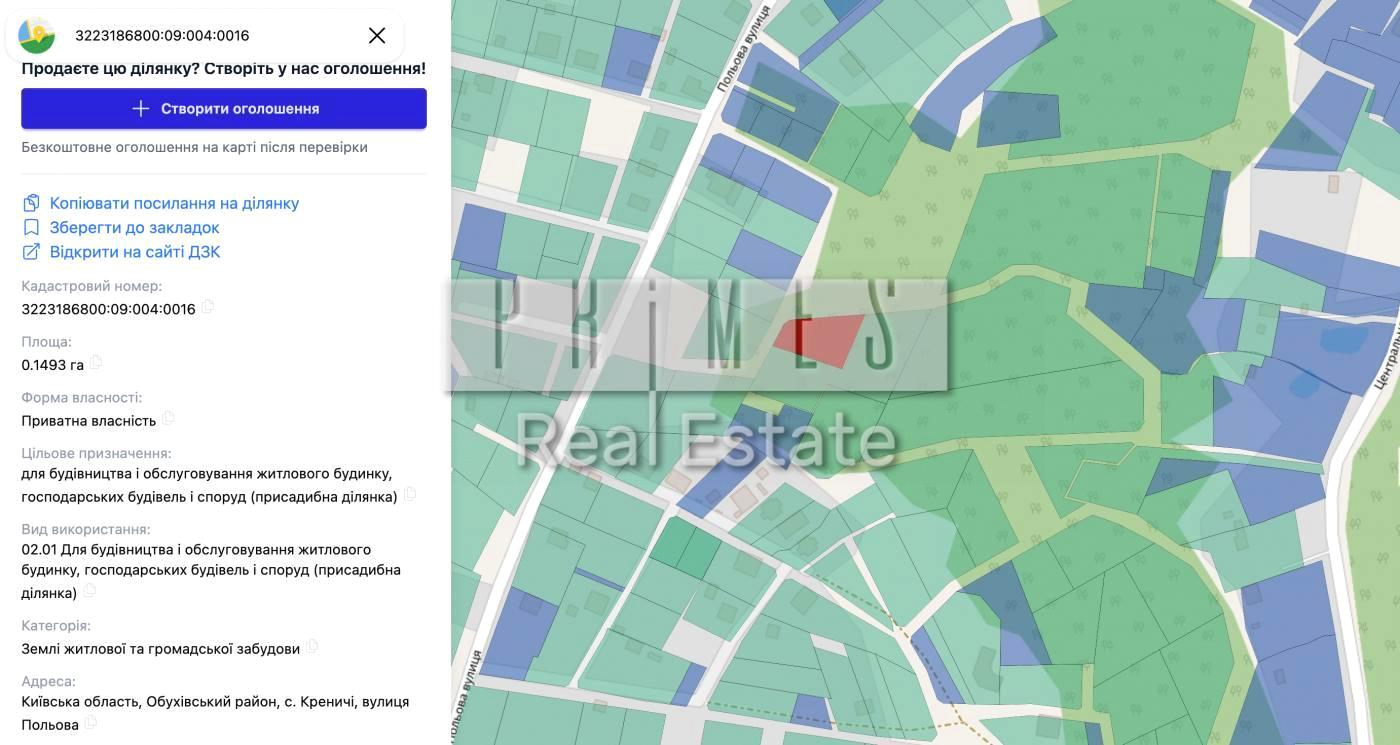Open 'Відкрити на сайті ДЗК' link
1400x745 pixels.
(135, 252)
